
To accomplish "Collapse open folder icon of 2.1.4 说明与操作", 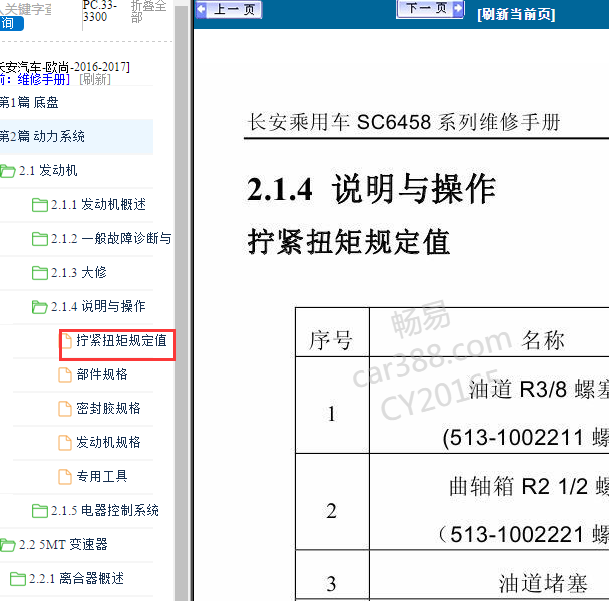I will tap(40, 307).
